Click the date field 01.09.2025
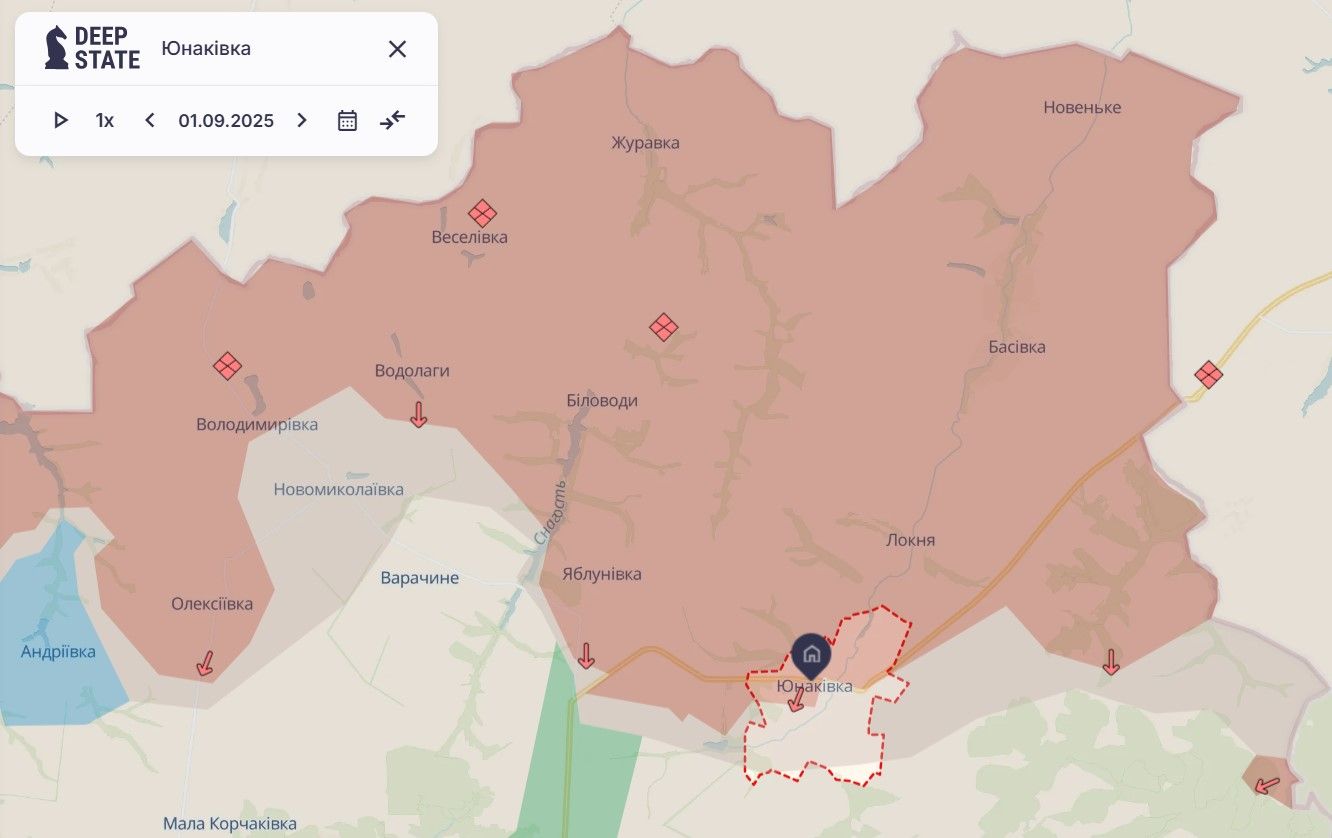Screen dimensions: 1332x838 click(226, 121)
